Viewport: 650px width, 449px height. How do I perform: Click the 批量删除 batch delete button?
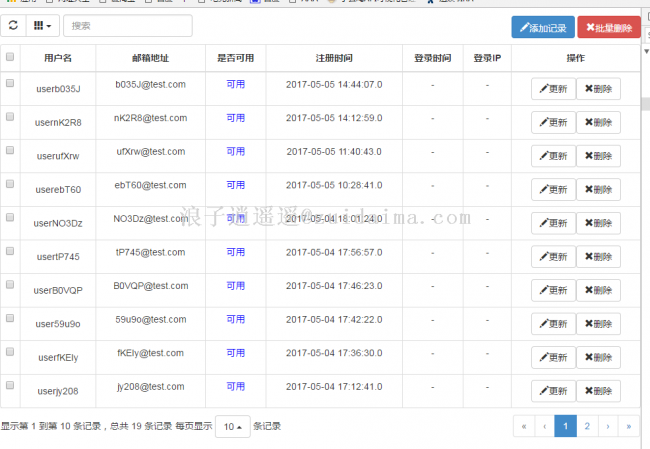[608, 28]
